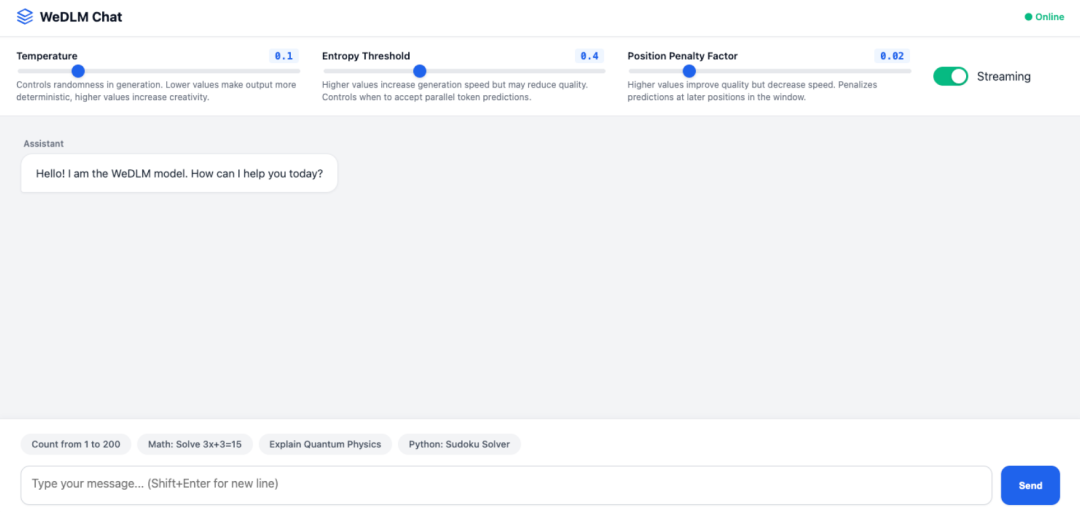Pick the 'Explain Quantum Physics' suggestion
This screenshot has height=515, width=1080.
click(x=325, y=444)
